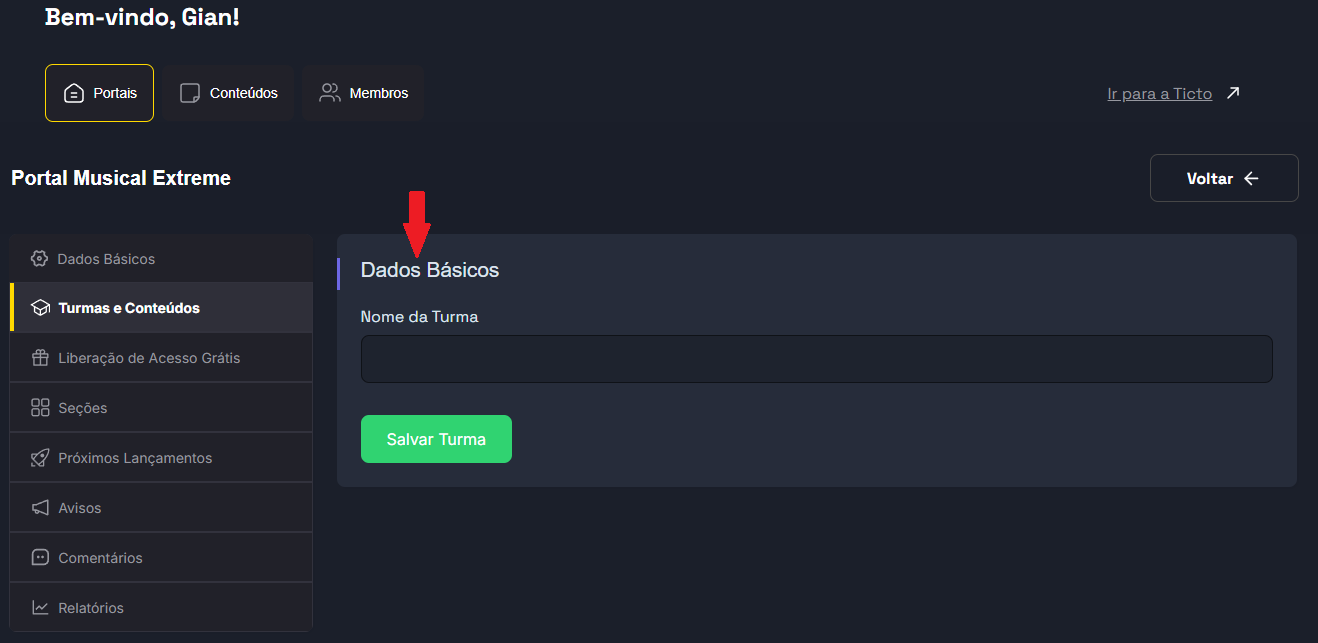The width and height of the screenshot is (1318, 643).
Task: Follow the Ir para a Ticto link
Action: coord(1159,94)
